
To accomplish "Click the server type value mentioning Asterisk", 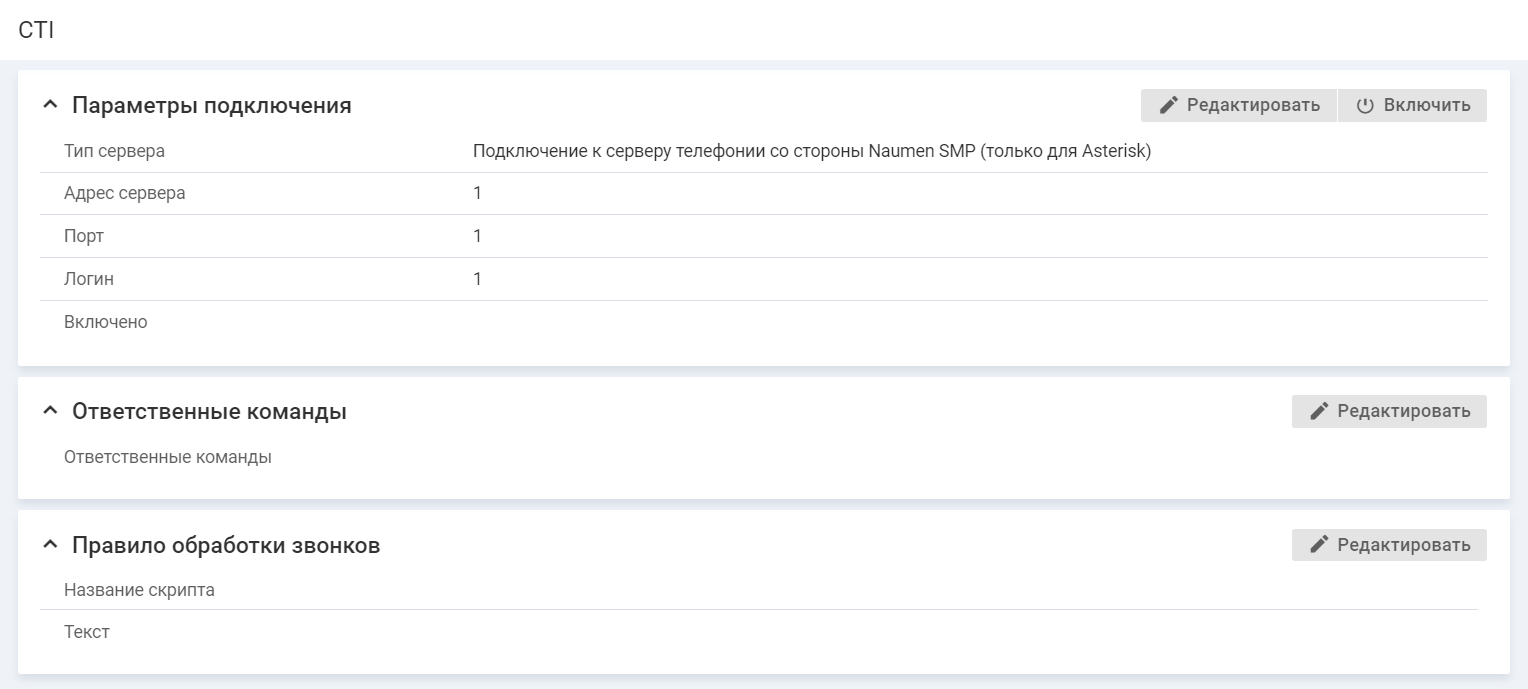I will 812,151.
